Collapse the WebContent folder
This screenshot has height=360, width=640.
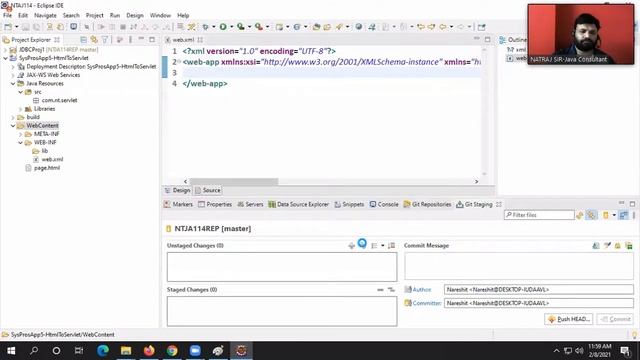13,126
